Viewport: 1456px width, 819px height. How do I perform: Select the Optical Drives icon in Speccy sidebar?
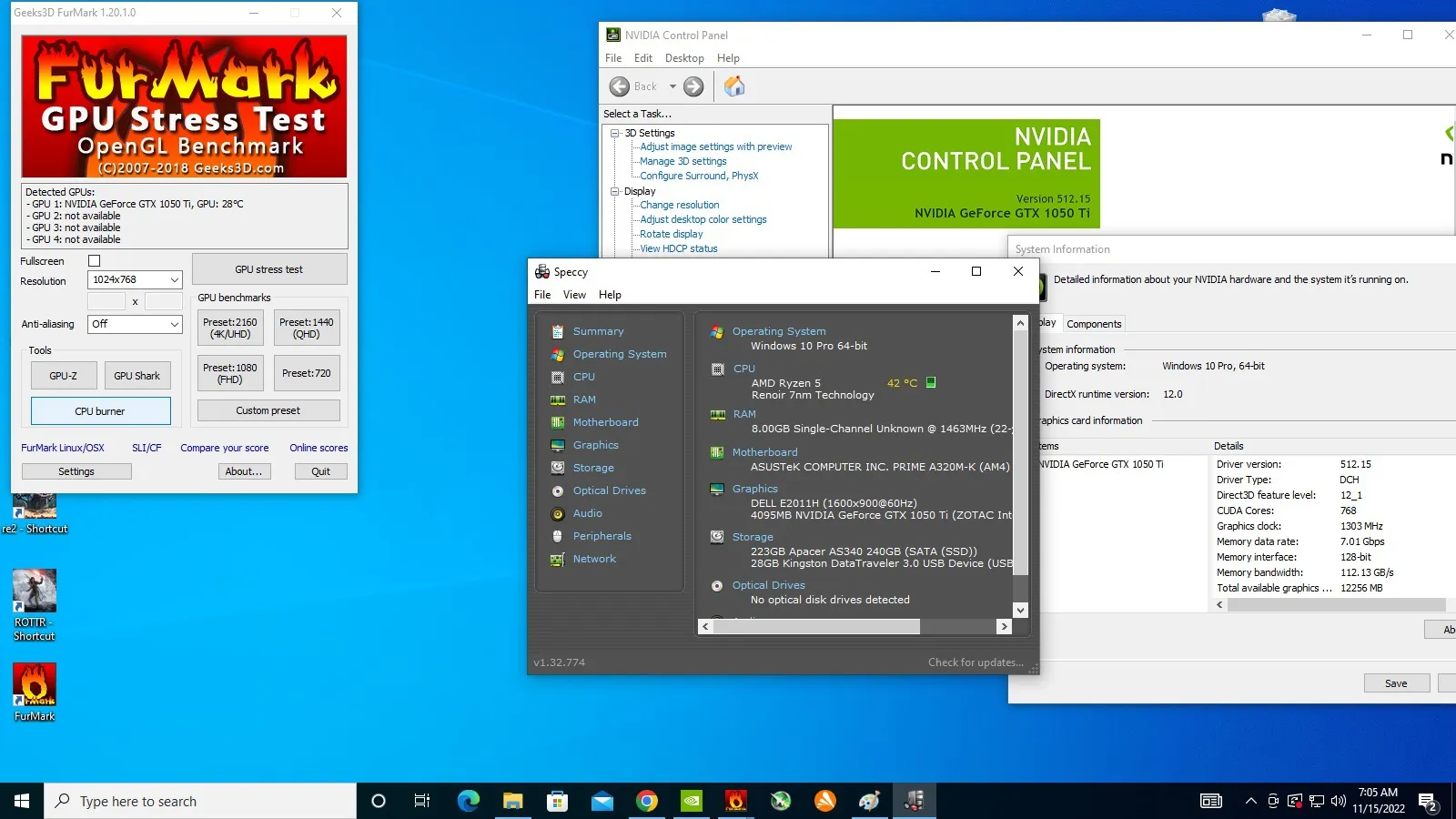tap(558, 490)
